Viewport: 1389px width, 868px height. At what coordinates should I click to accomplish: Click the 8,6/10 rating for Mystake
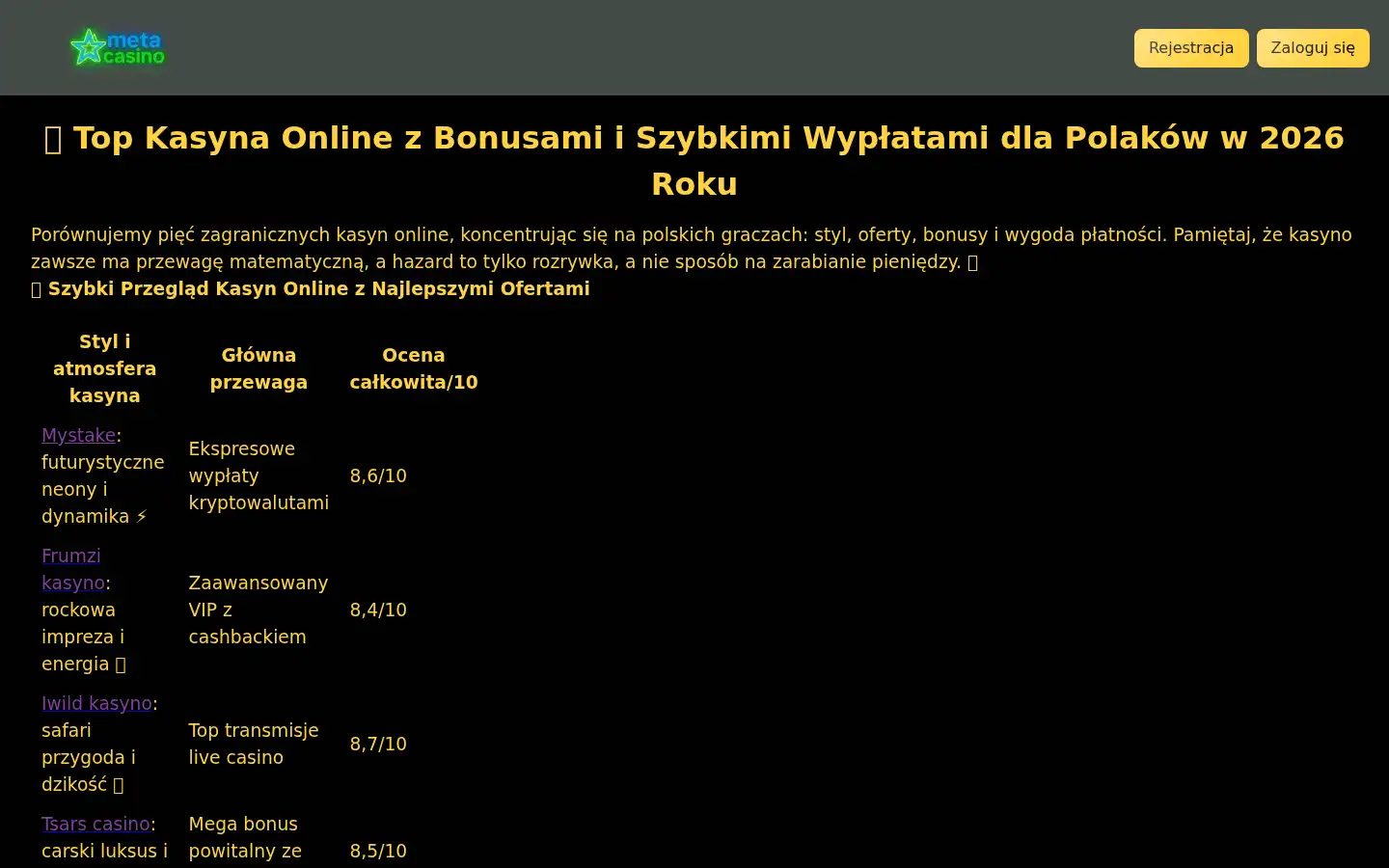(378, 475)
